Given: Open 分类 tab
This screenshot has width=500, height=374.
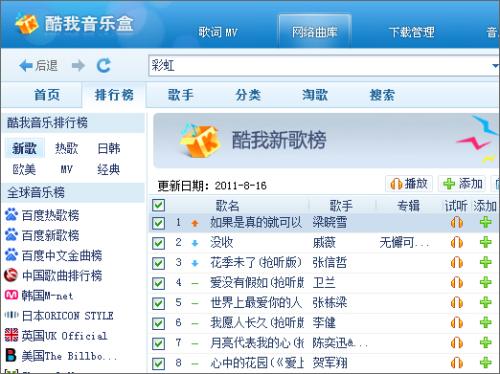Looking at the screenshot, I should tap(248, 95).
